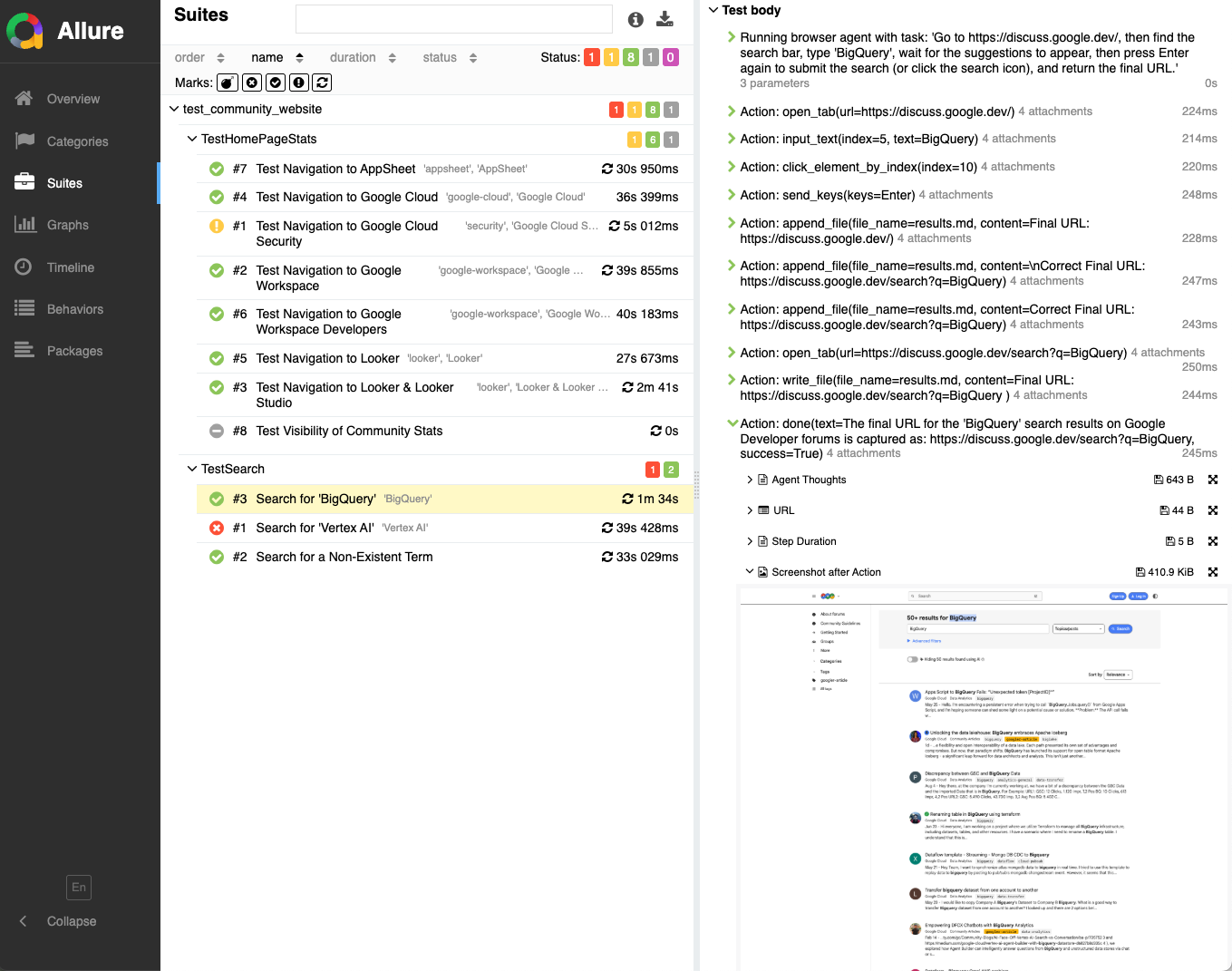Toggle broken status filter showing 1
This screenshot has width=1232, height=971.
point(611,57)
